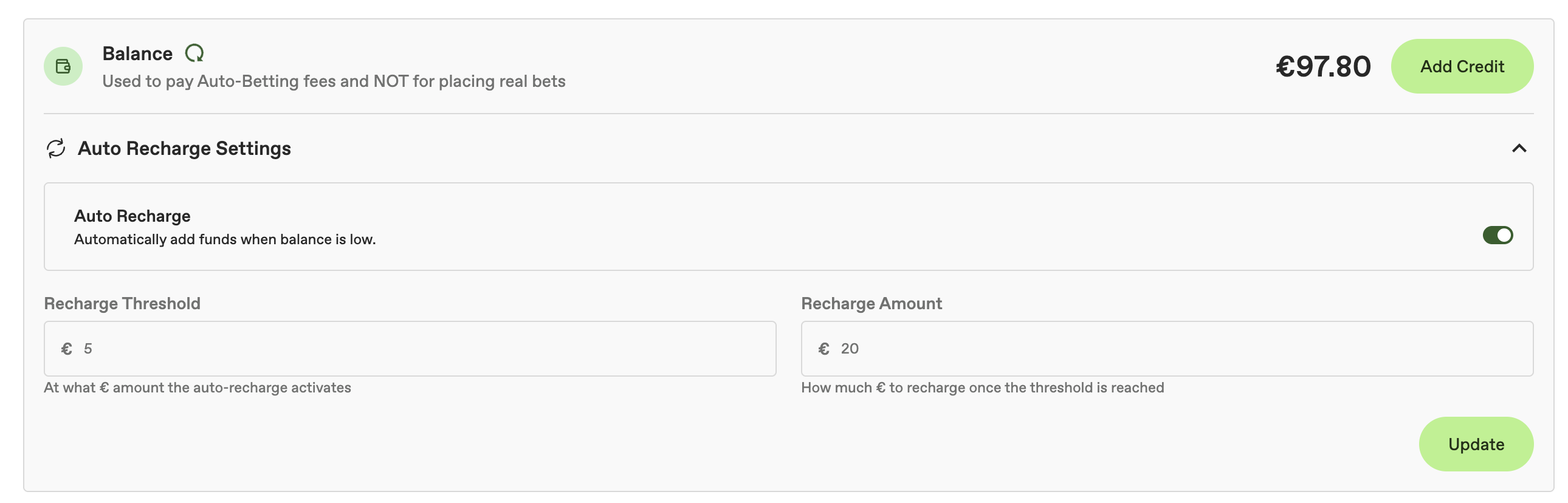Click the bold Auto Recharge label in the toggle card

[132, 216]
